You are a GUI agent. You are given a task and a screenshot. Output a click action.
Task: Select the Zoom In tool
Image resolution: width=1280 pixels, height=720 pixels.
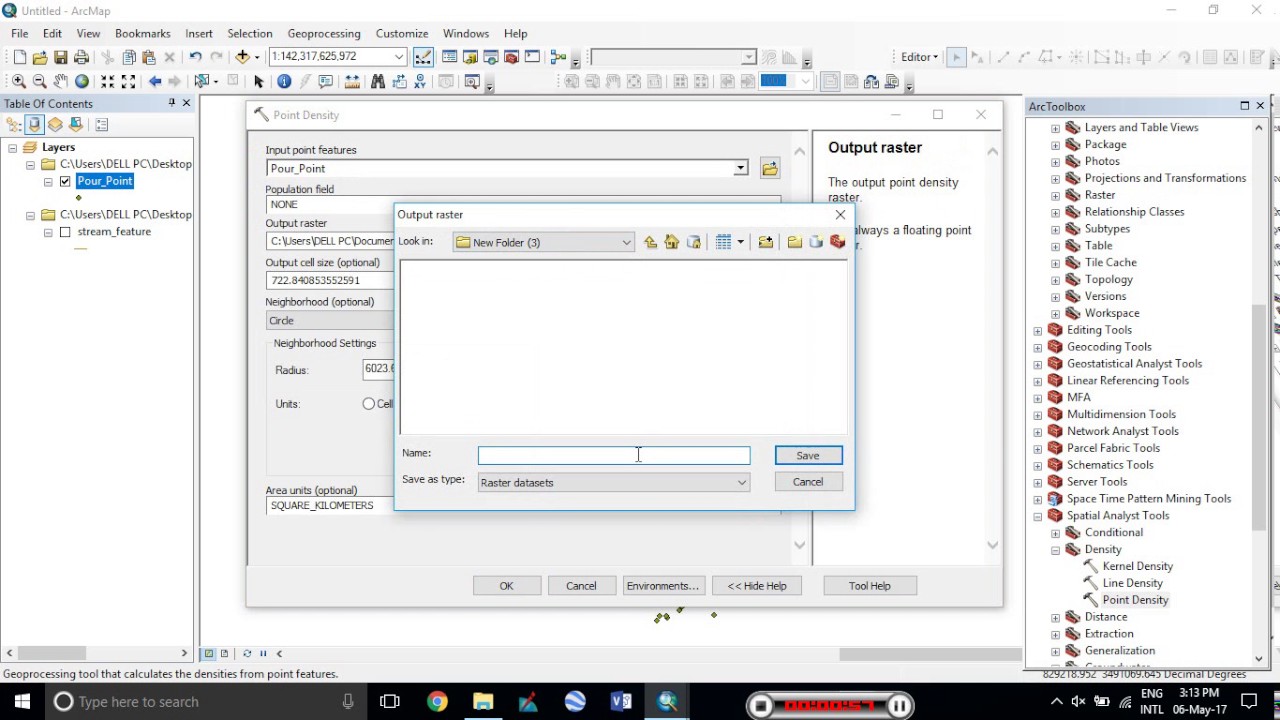pyautogui.click(x=19, y=82)
